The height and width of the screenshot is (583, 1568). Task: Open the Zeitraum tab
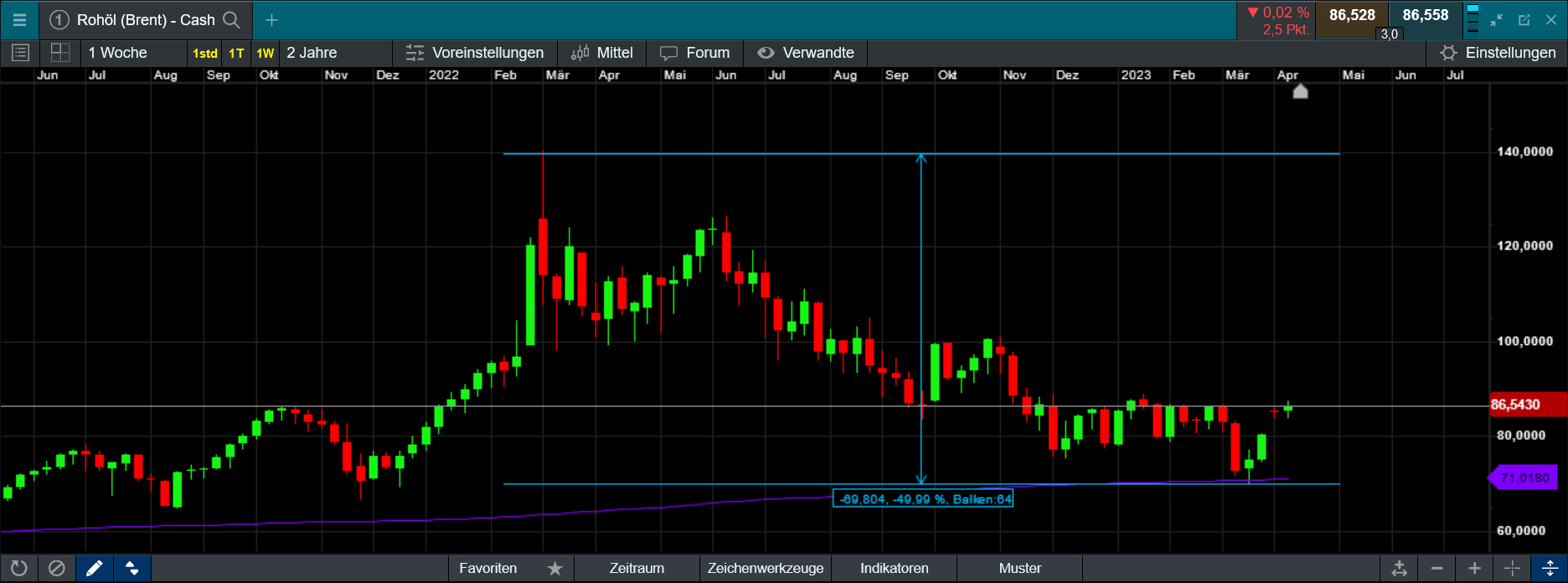pyautogui.click(x=637, y=569)
